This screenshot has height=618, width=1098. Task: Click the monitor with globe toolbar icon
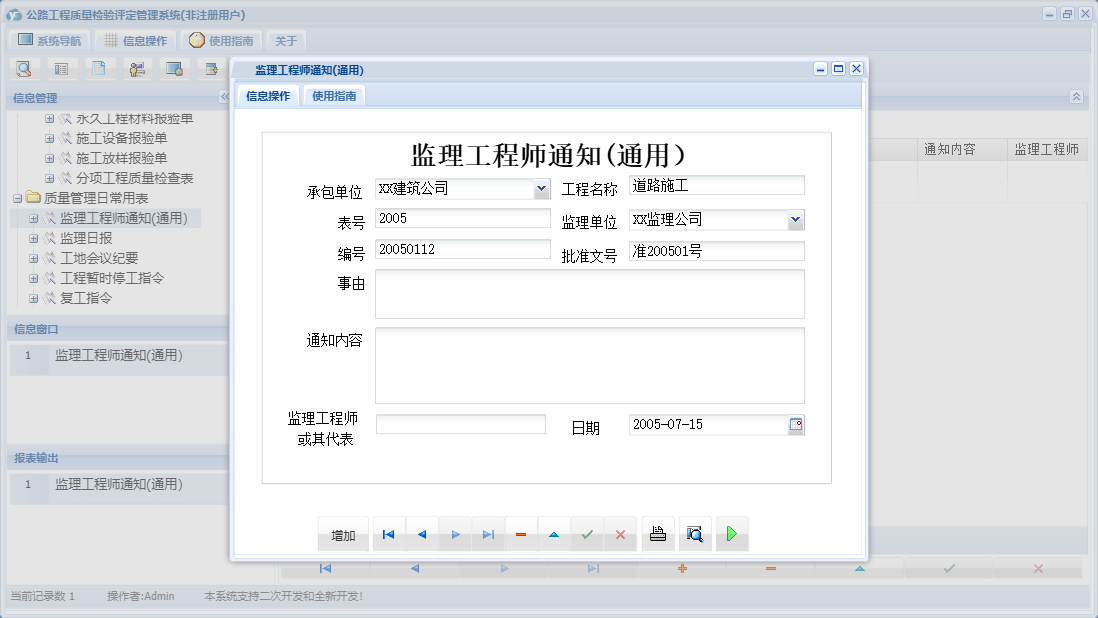tap(176, 68)
